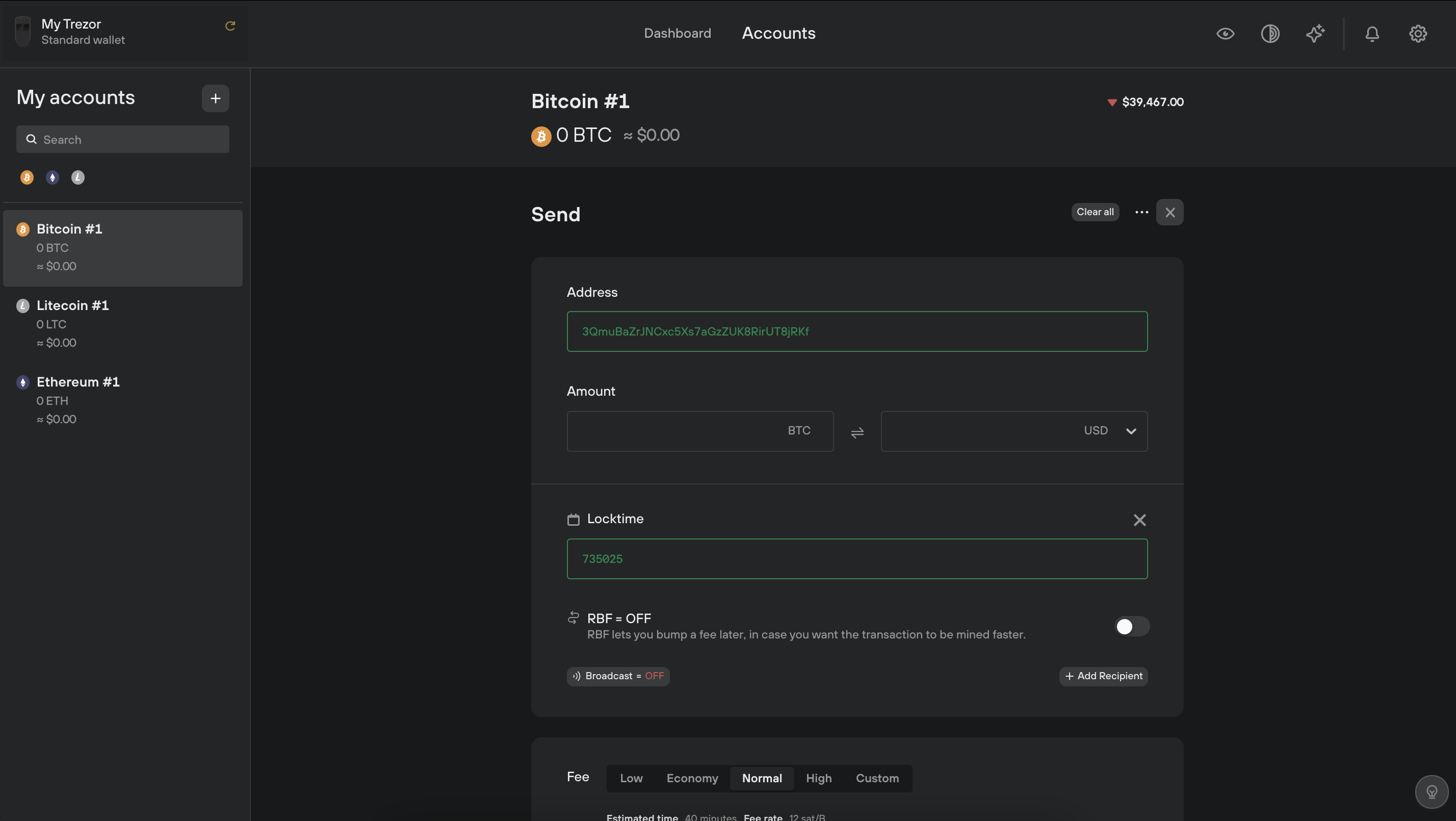Select the Accounts tab
Screen dimensions: 1456x821
779,33
